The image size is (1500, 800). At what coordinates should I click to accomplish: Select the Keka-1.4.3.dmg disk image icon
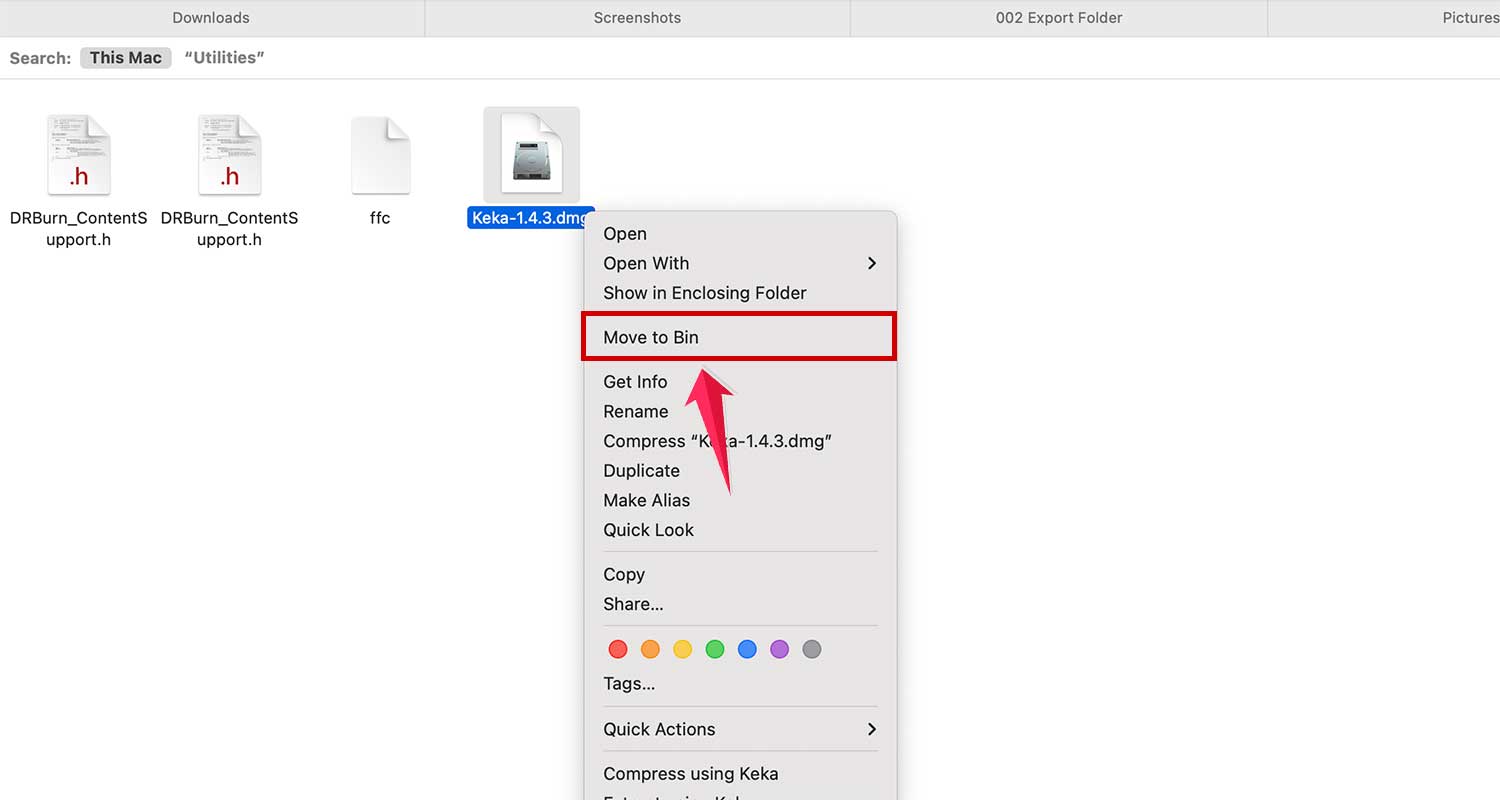(x=531, y=155)
